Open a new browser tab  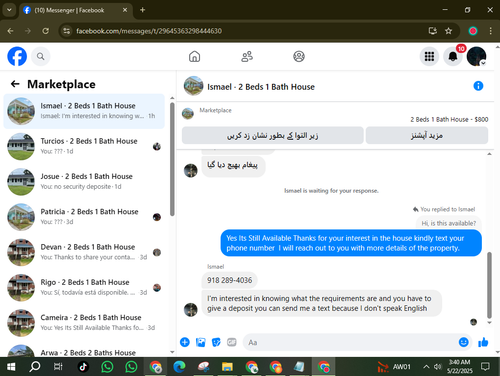tap(142, 10)
